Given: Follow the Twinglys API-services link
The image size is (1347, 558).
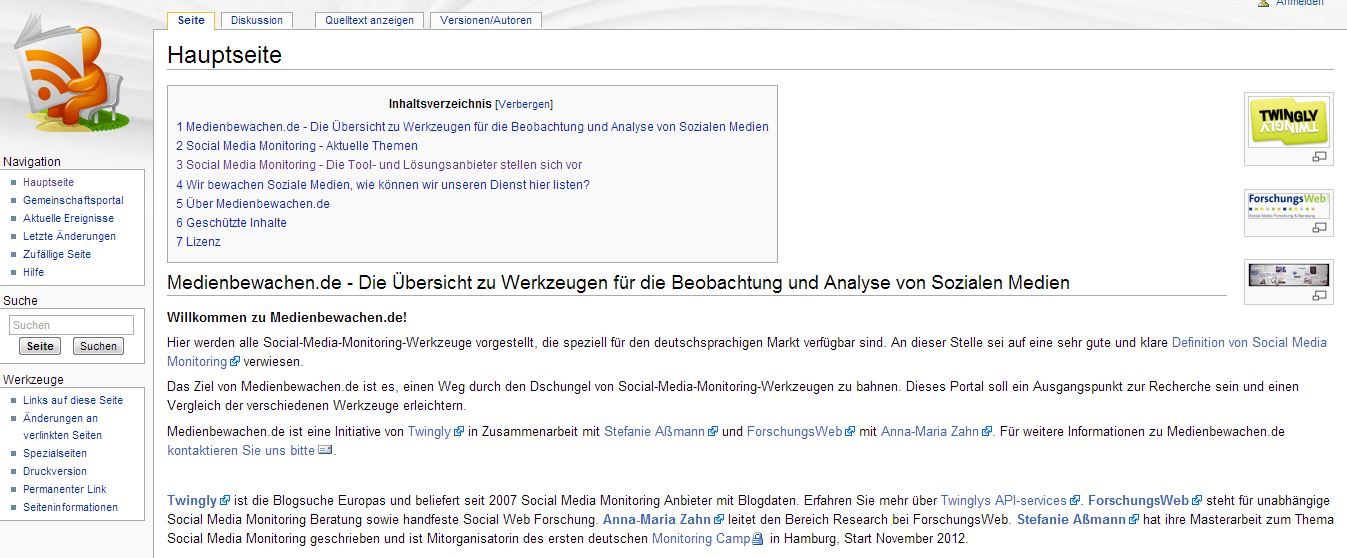Looking at the screenshot, I should 1011,500.
